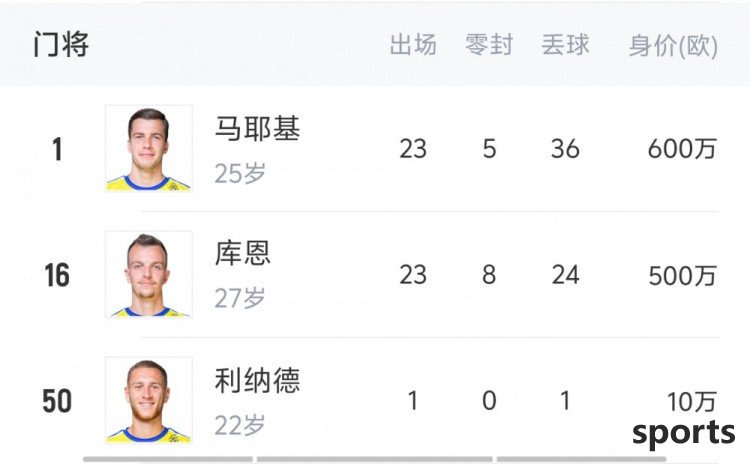Click jersey number 1
750x464 pixels.
(x=57, y=149)
